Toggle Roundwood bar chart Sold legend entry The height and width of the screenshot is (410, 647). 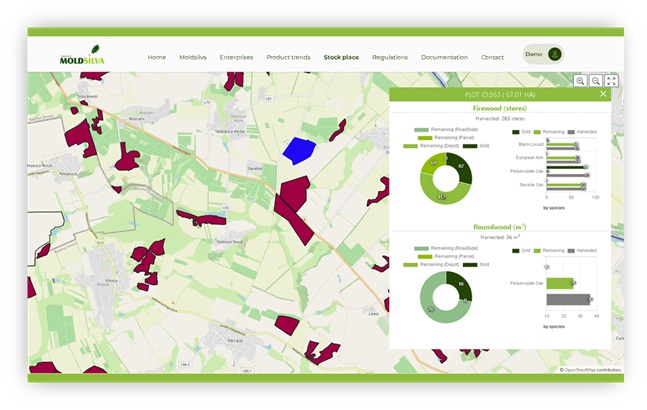point(521,251)
